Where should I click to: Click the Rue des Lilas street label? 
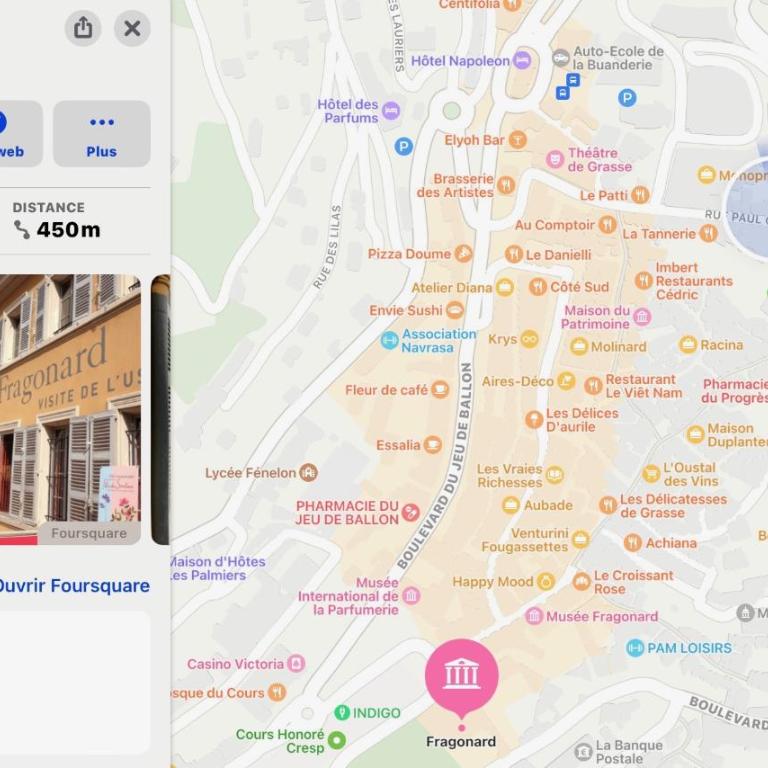click(327, 247)
